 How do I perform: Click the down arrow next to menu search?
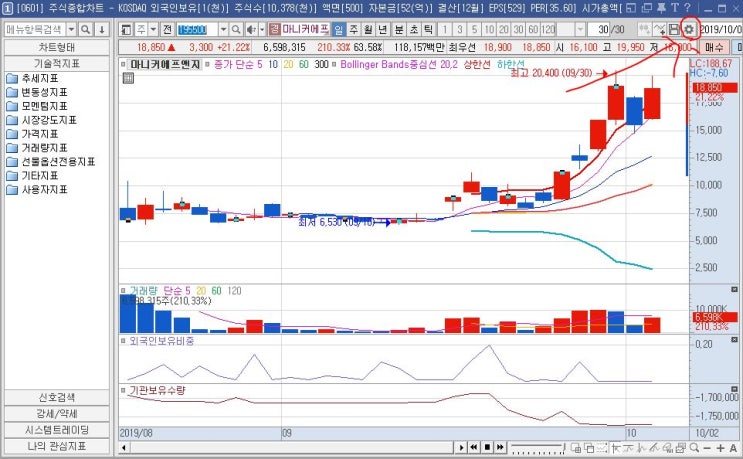tap(102, 30)
